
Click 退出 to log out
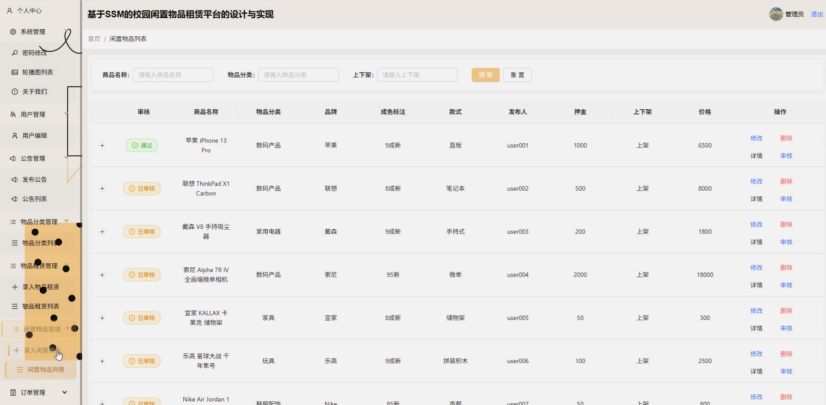point(817,15)
